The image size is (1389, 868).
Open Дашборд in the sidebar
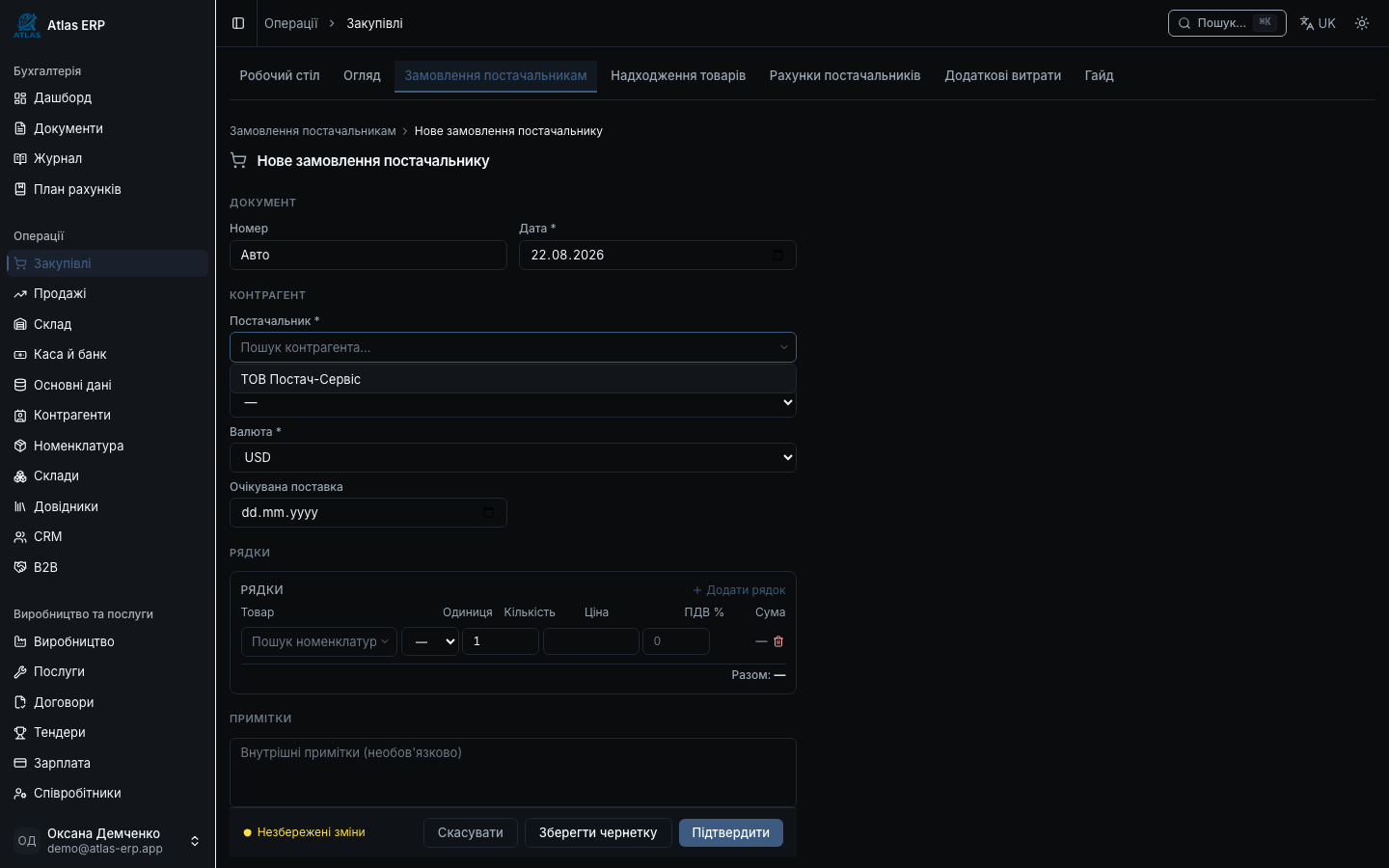pyautogui.click(x=107, y=97)
